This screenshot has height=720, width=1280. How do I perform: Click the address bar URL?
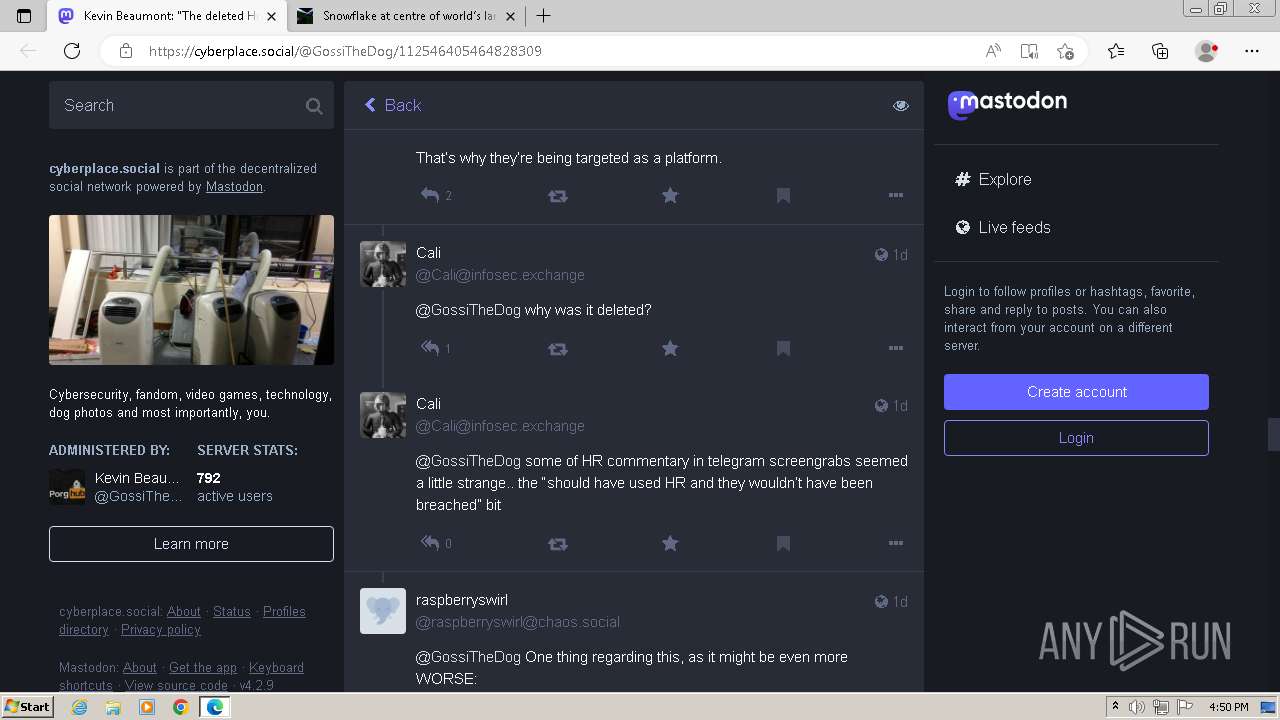(x=345, y=51)
